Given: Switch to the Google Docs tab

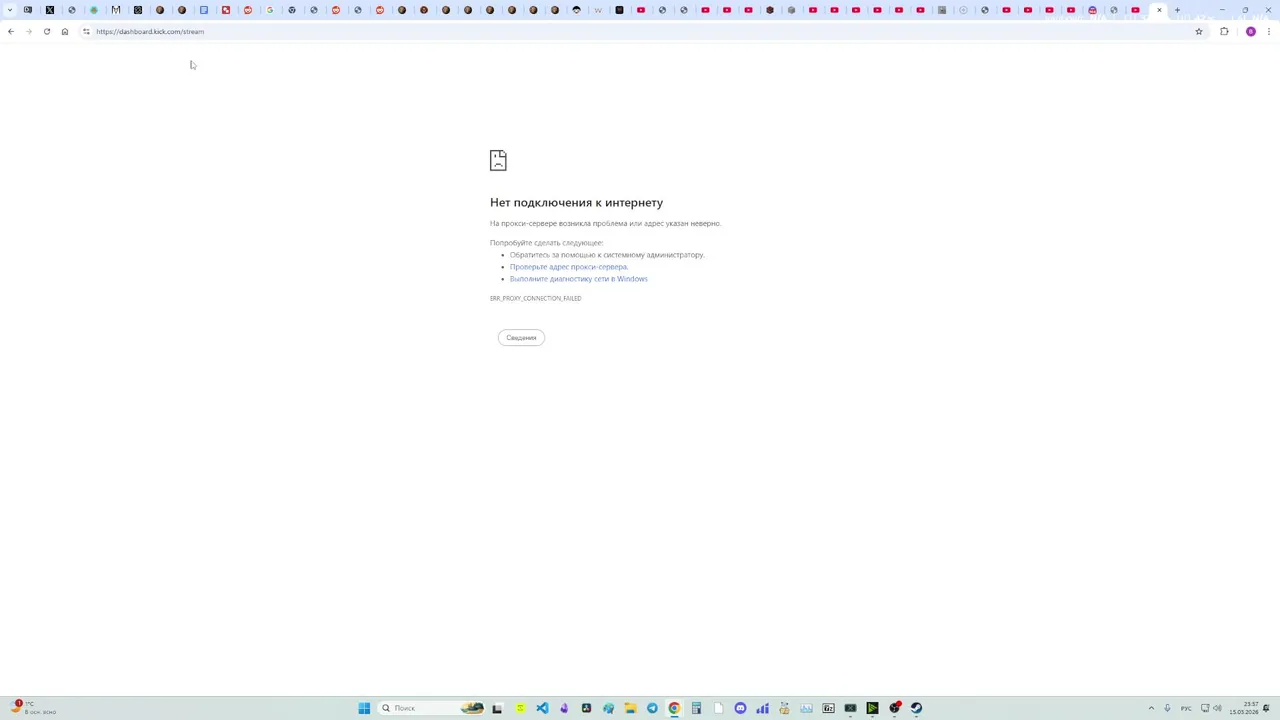Looking at the screenshot, I should 204,10.
